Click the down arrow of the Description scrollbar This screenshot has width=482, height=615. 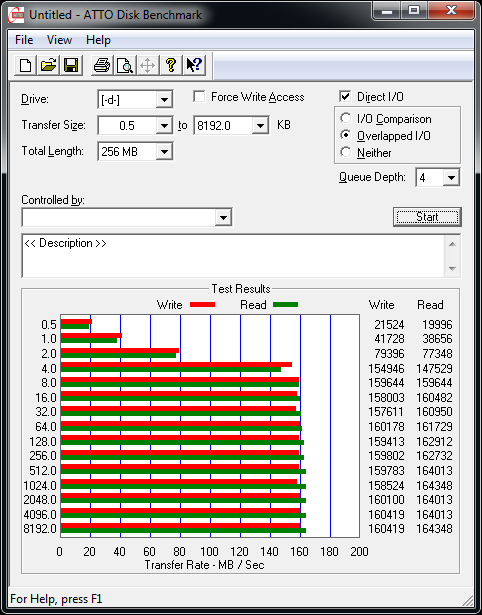(452, 269)
